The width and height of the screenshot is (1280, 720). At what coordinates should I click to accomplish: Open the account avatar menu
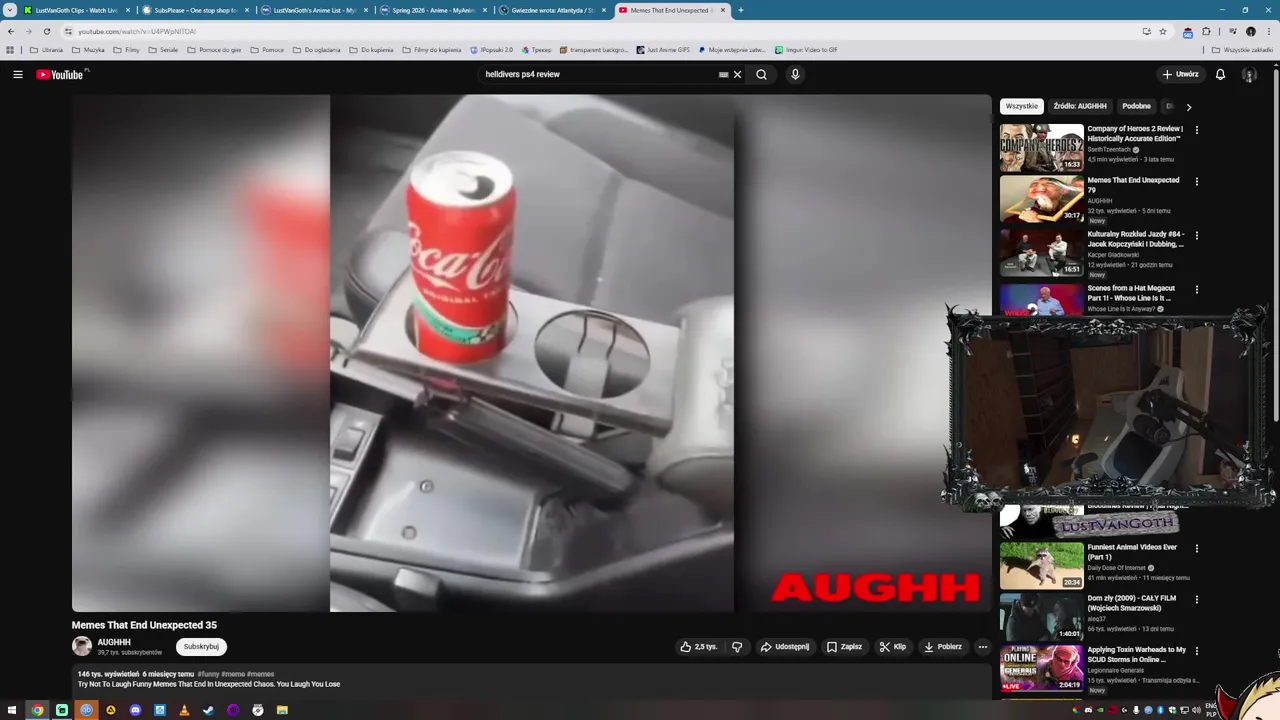point(1249,74)
